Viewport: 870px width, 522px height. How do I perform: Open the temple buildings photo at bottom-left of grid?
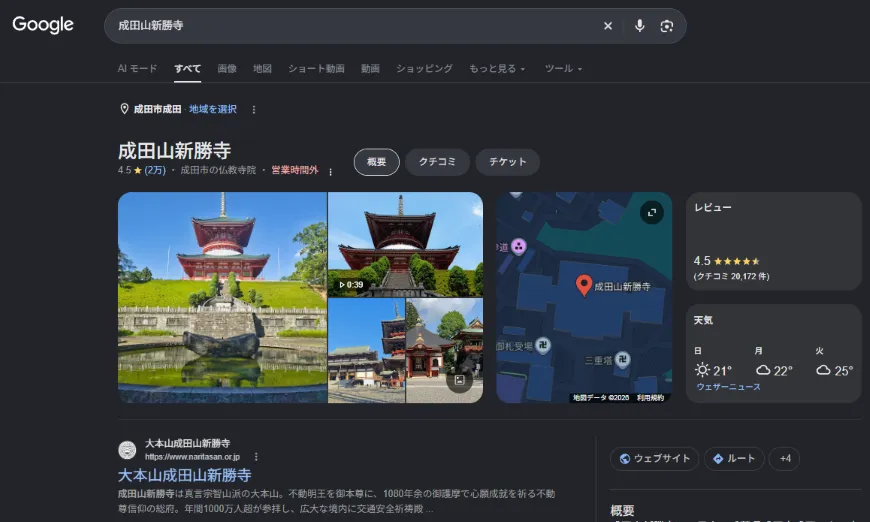click(x=366, y=351)
